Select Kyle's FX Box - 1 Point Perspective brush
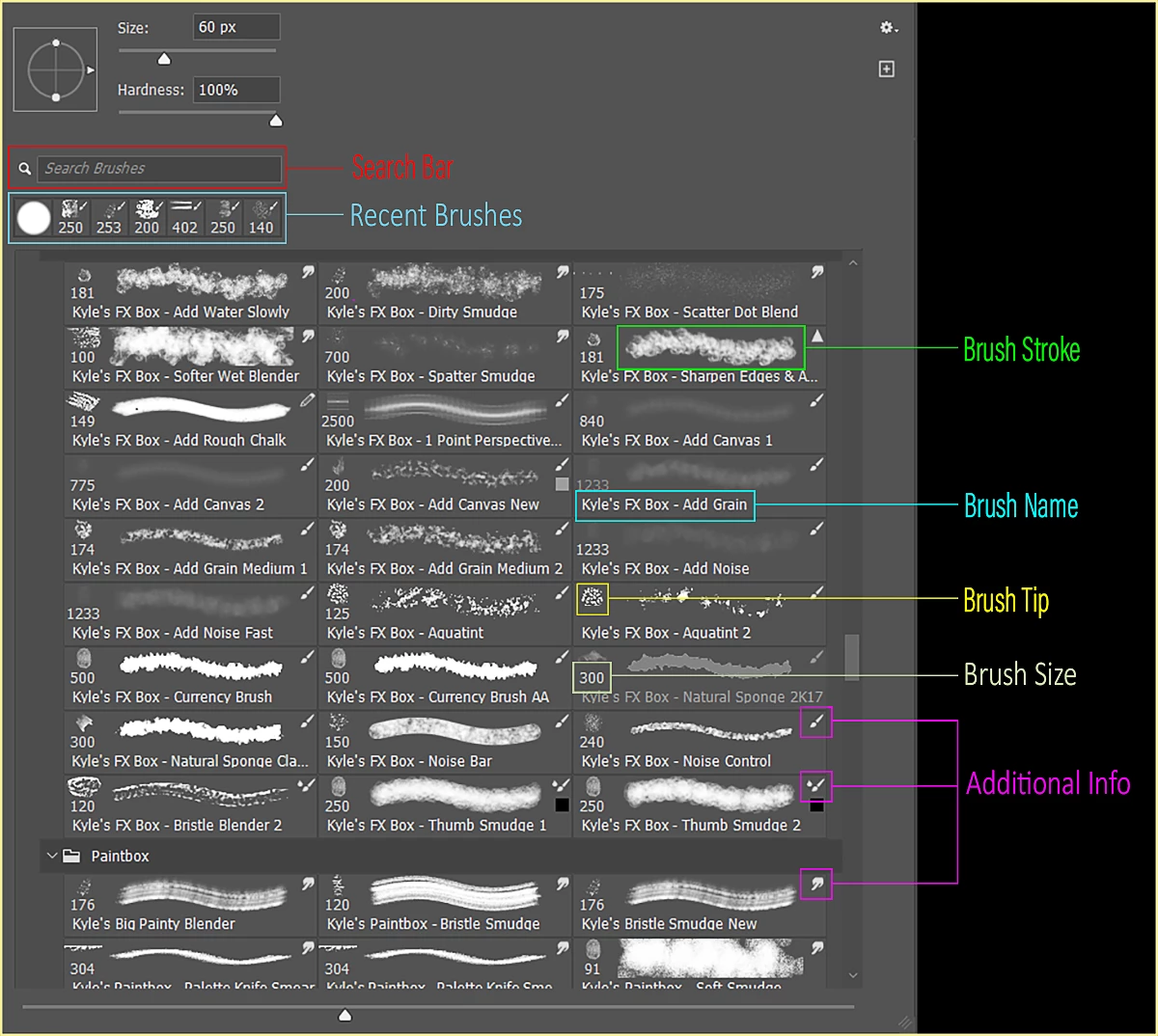The height and width of the screenshot is (1036, 1158). click(445, 422)
